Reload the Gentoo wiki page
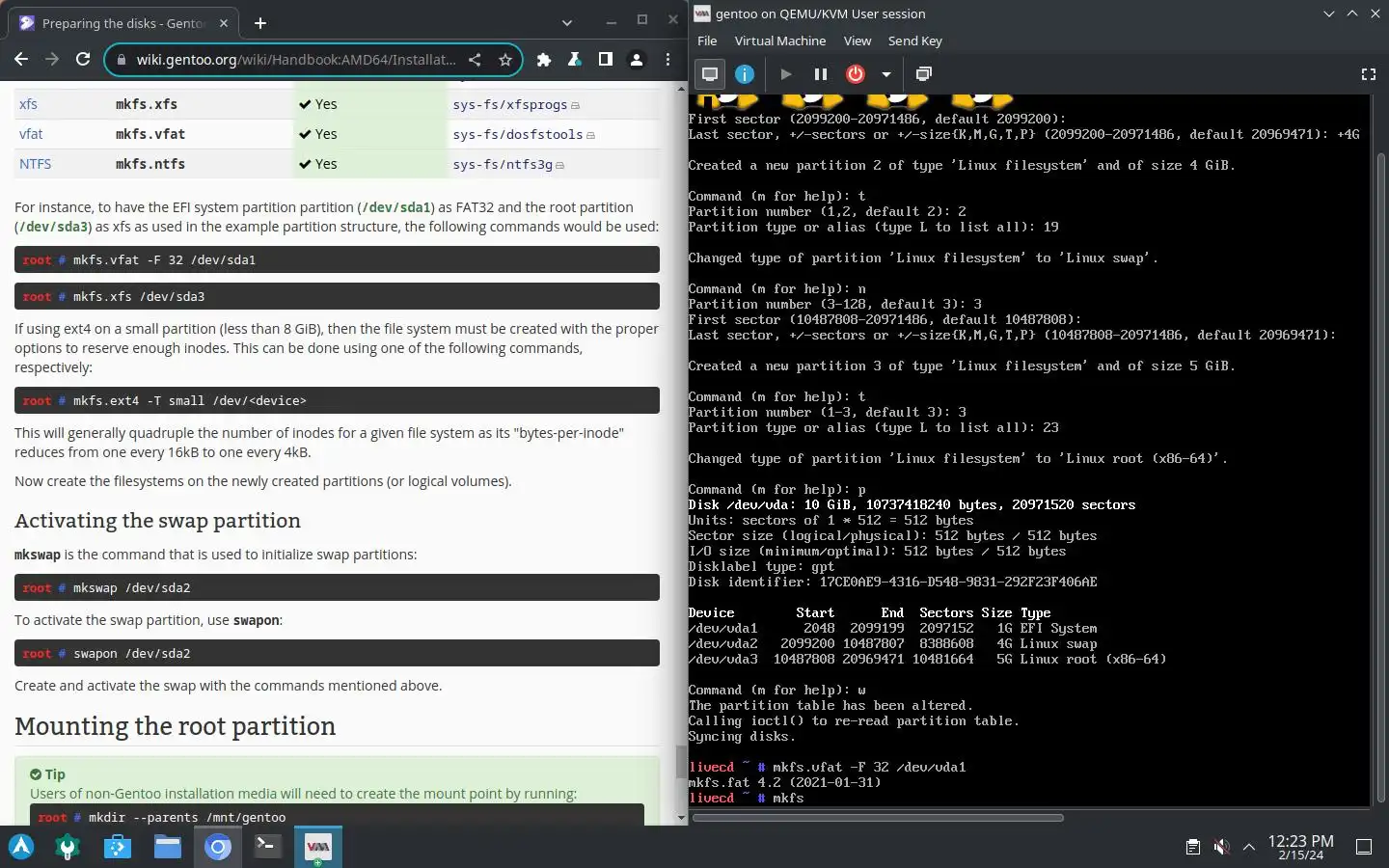1389x868 pixels. coord(83,60)
